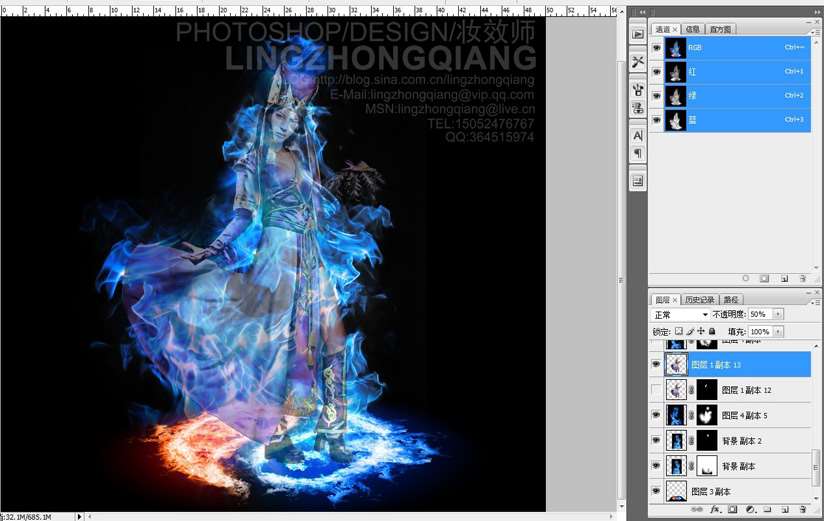
Task: Select the layer mask thumbnail of 图层 4 副本 5
Action: point(707,415)
